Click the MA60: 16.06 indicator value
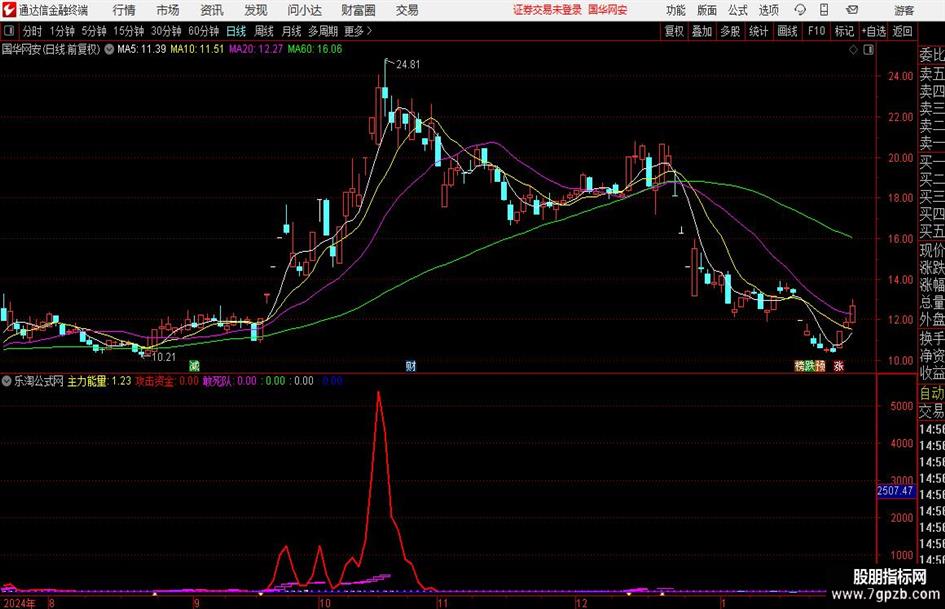This screenshot has width=945, height=609. [315, 49]
